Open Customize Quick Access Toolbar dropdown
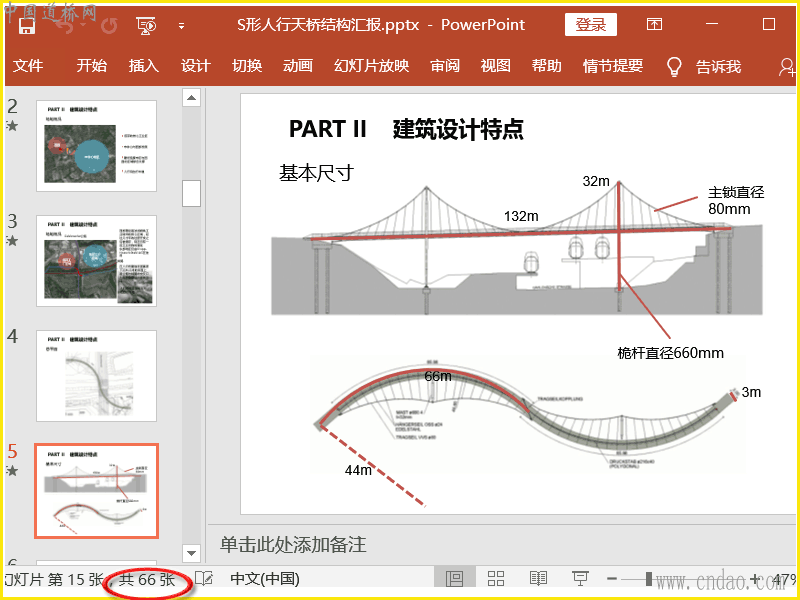The width and height of the screenshot is (800, 600). click(x=181, y=26)
